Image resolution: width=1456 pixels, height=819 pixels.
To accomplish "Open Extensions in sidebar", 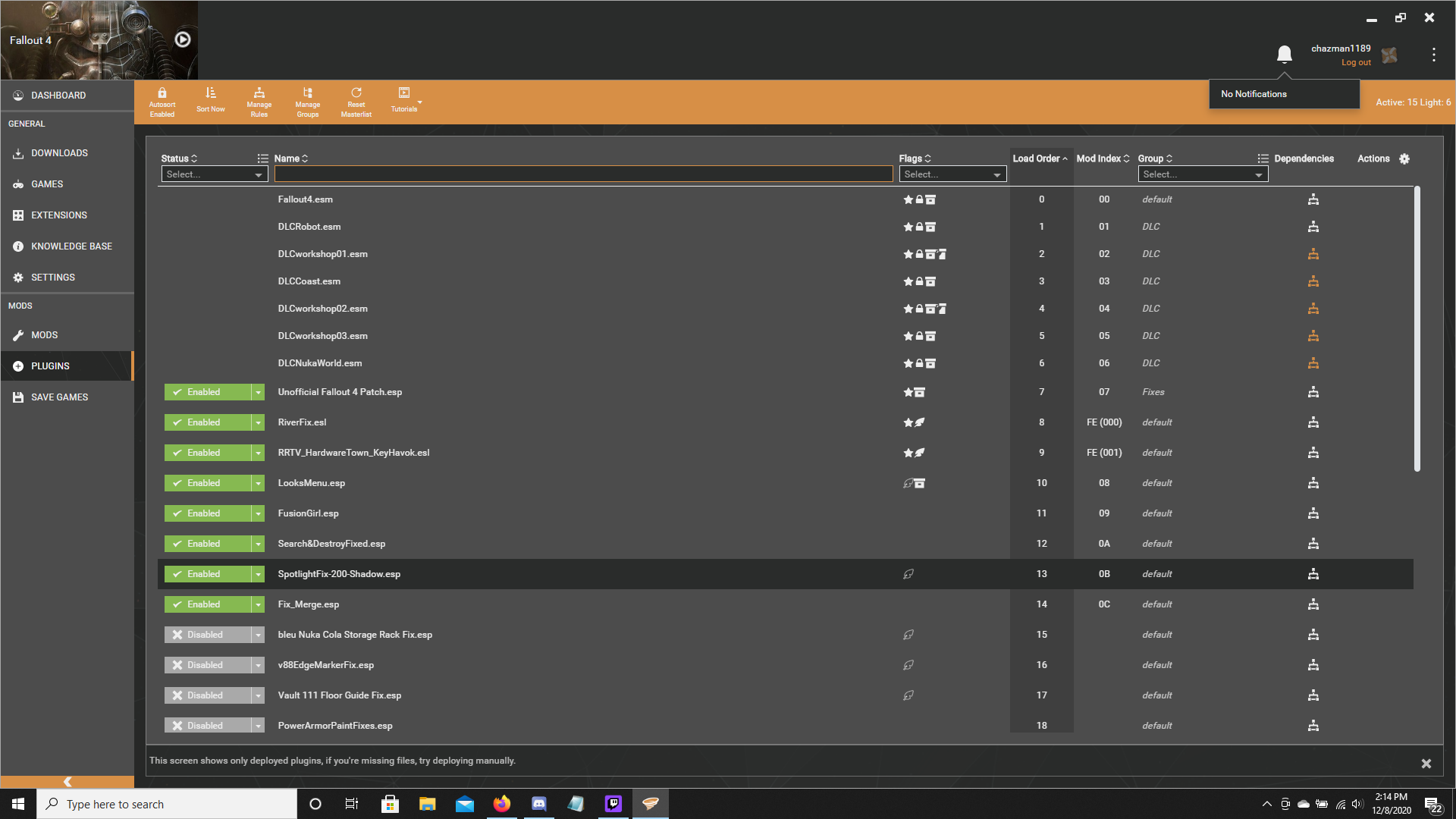I will (x=67, y=215).
